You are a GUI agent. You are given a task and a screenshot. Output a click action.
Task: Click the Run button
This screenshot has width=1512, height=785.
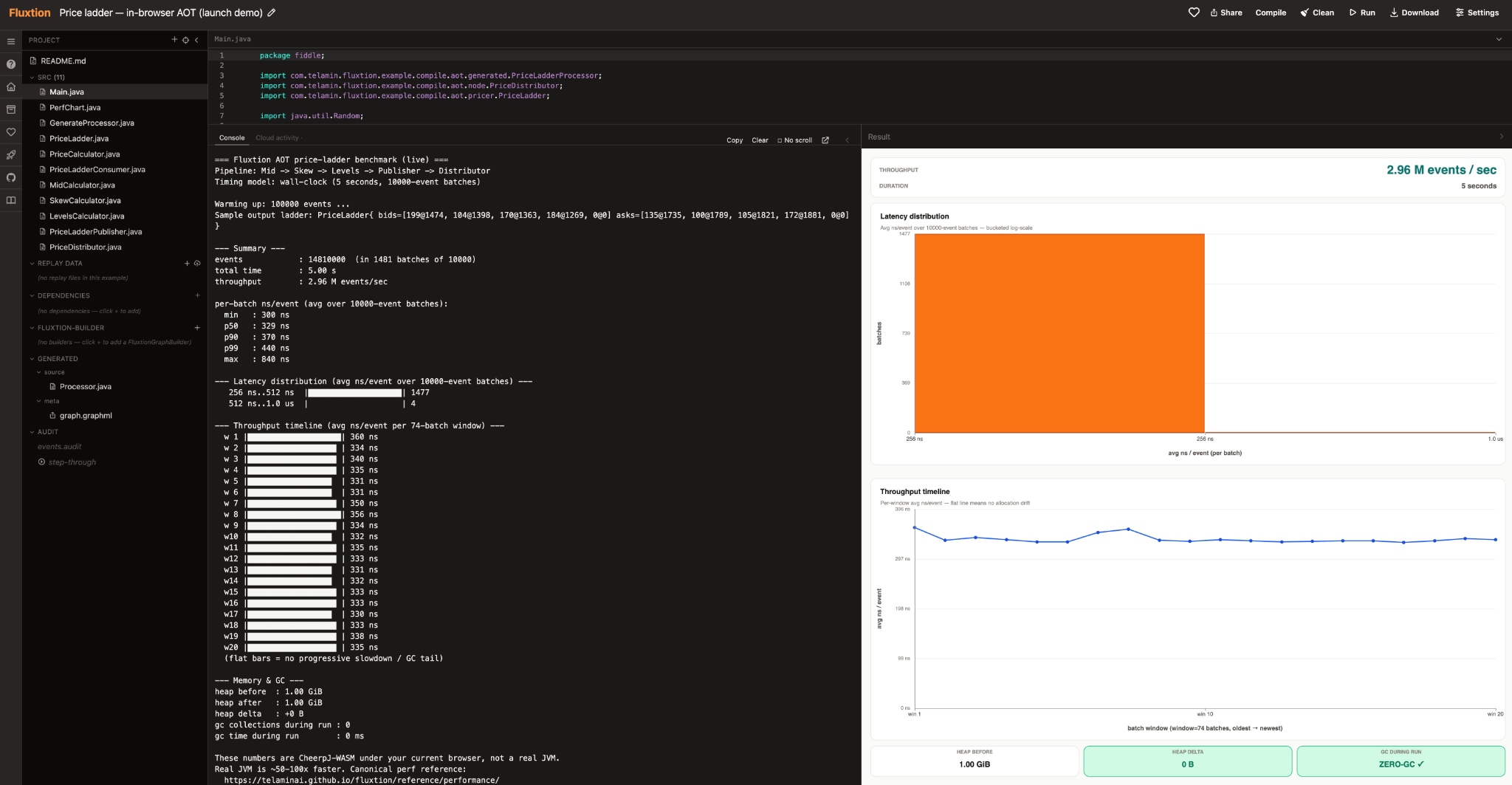pos(1362,13)
